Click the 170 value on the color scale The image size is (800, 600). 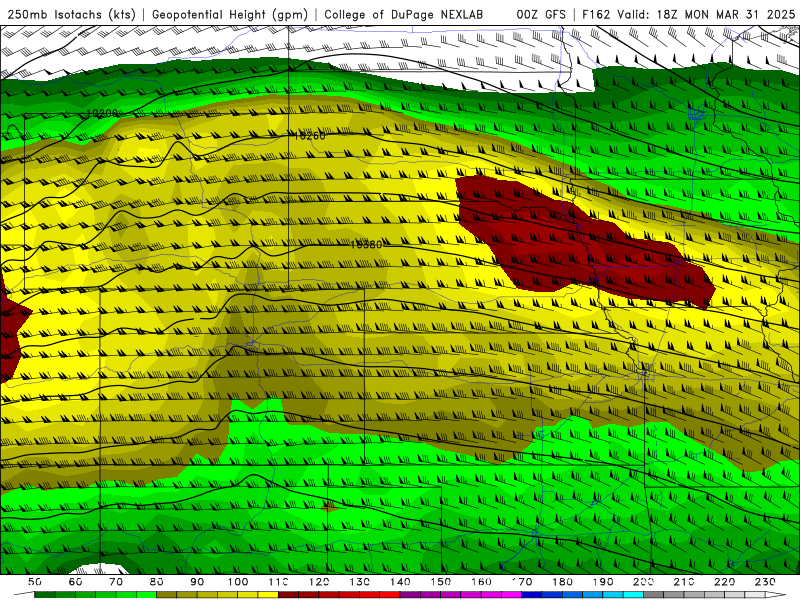pyautogui.click(x=522, y=582)
